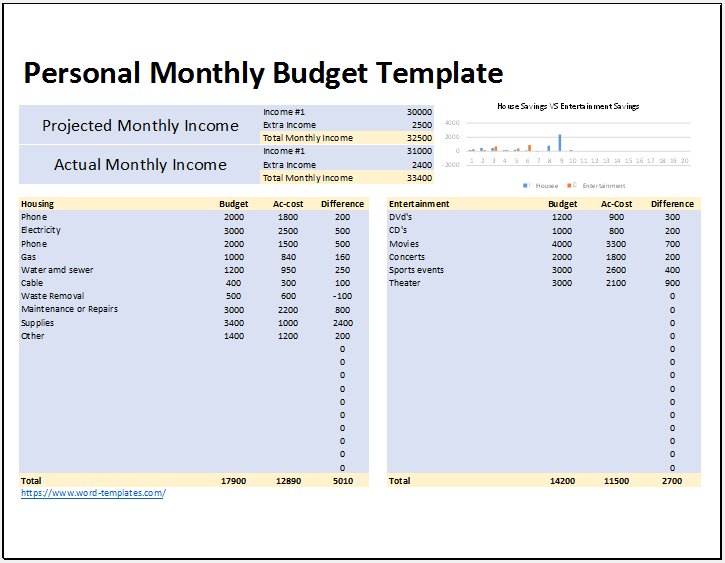Click the Actual Monthly Income label
The height and width of the screenshot is (563, 725).
140,165
